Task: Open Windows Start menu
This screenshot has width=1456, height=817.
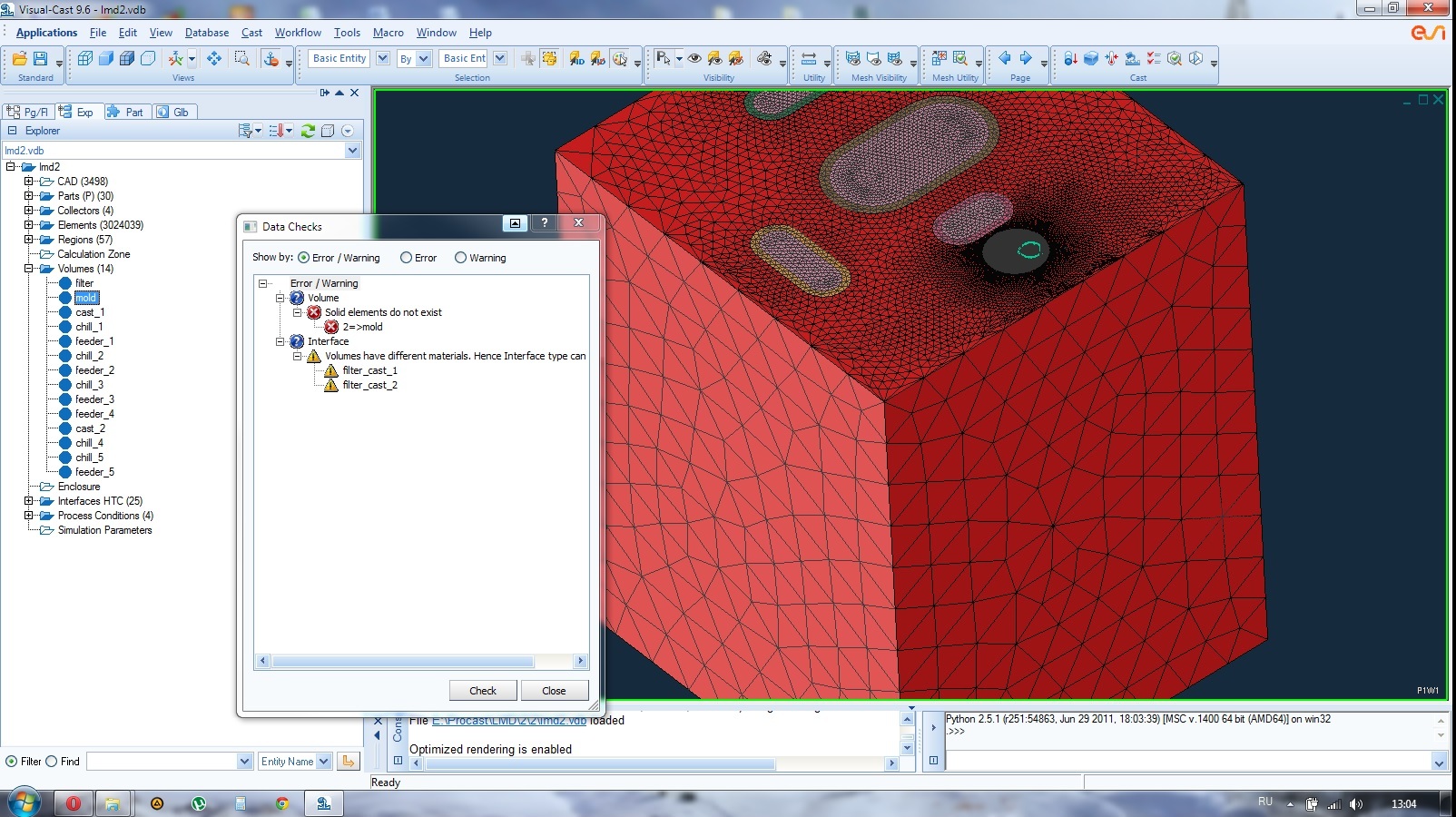Action: pos(24,803)
